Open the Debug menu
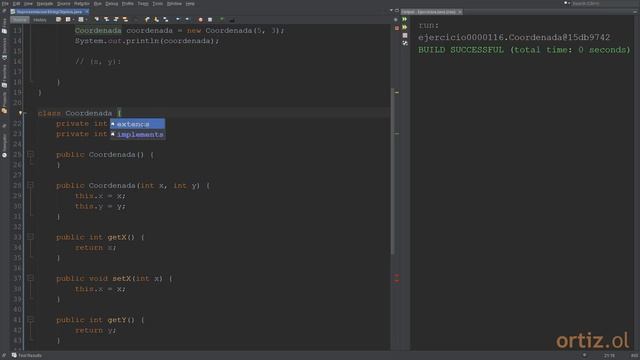The image size is (640, 360). pos(111,3)
